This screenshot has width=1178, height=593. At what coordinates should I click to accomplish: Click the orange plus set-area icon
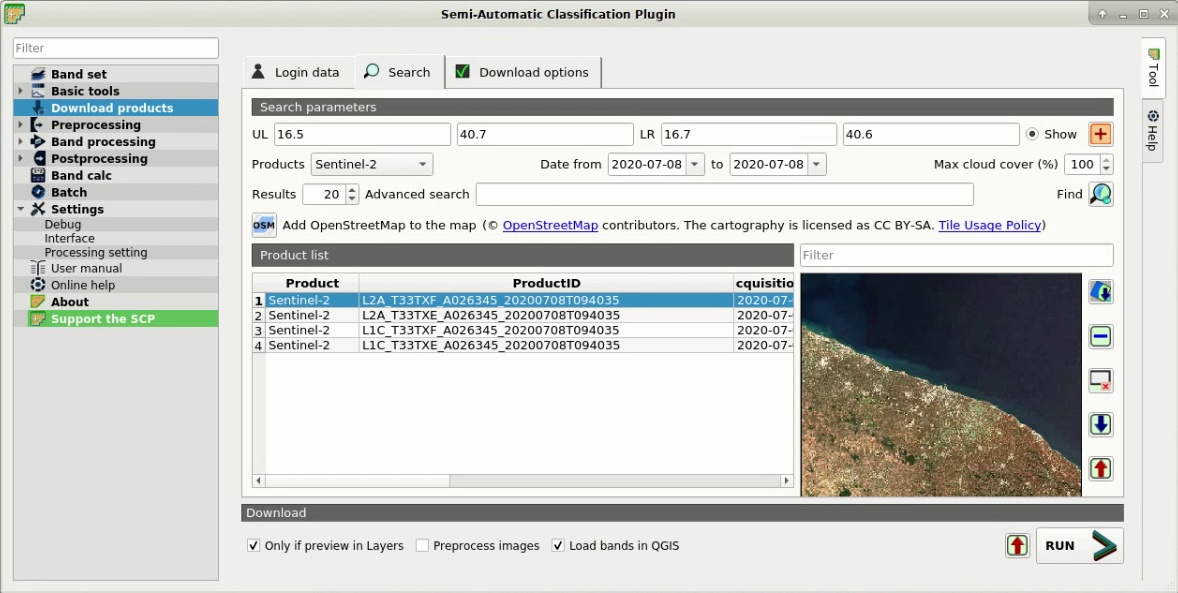(1101, 135)
